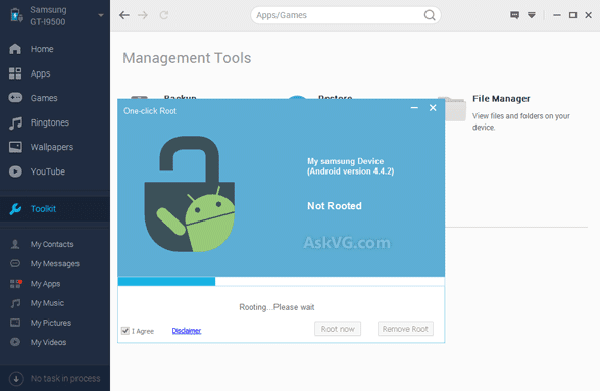Click the Ringtones music note icon
The width and height of the screenshot is (600, 391).
point(15,123)
